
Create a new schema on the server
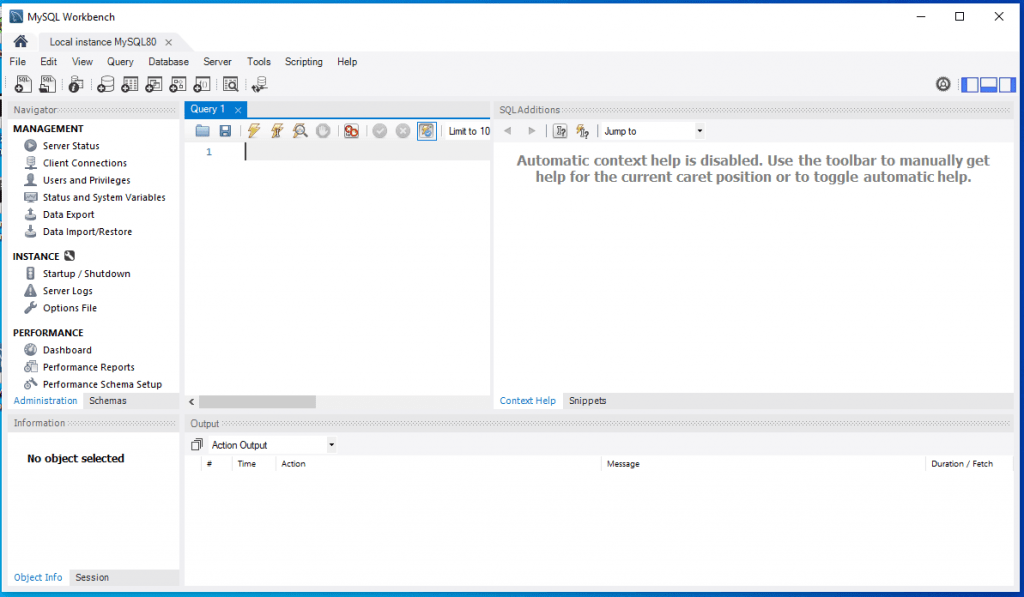click(106, 83)
